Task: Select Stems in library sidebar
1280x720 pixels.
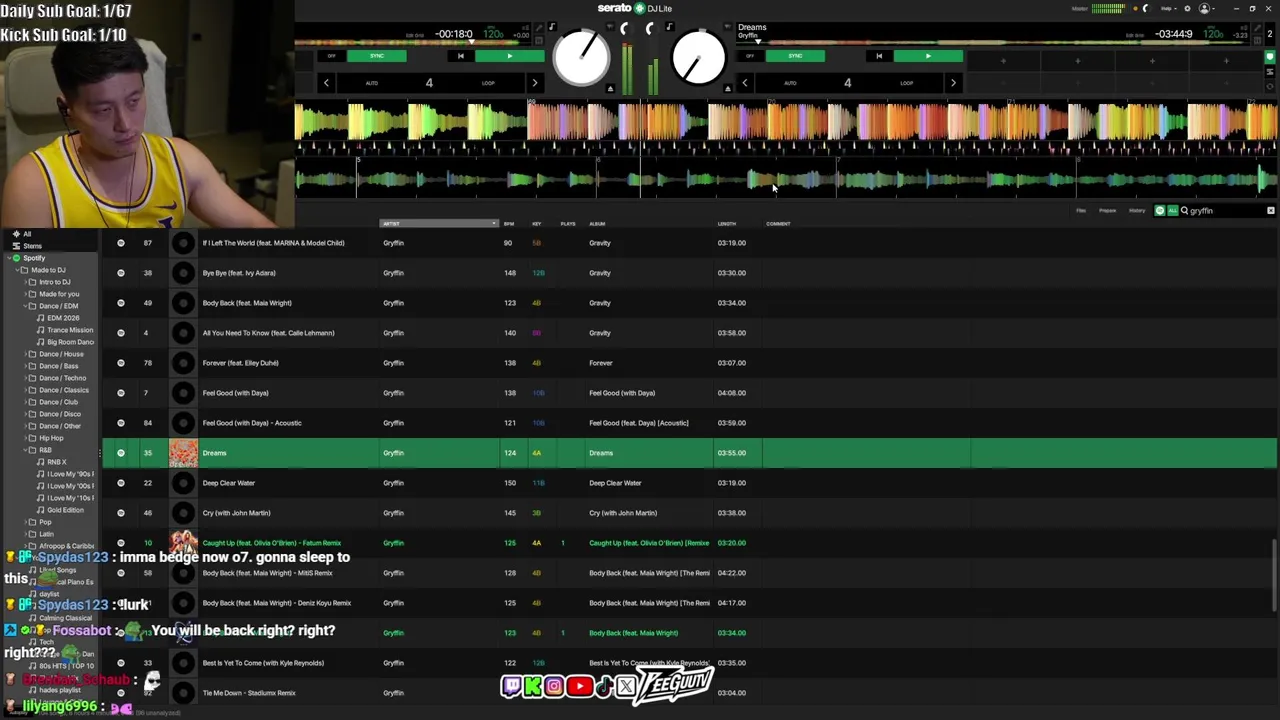Action: [x=32, y=246]
